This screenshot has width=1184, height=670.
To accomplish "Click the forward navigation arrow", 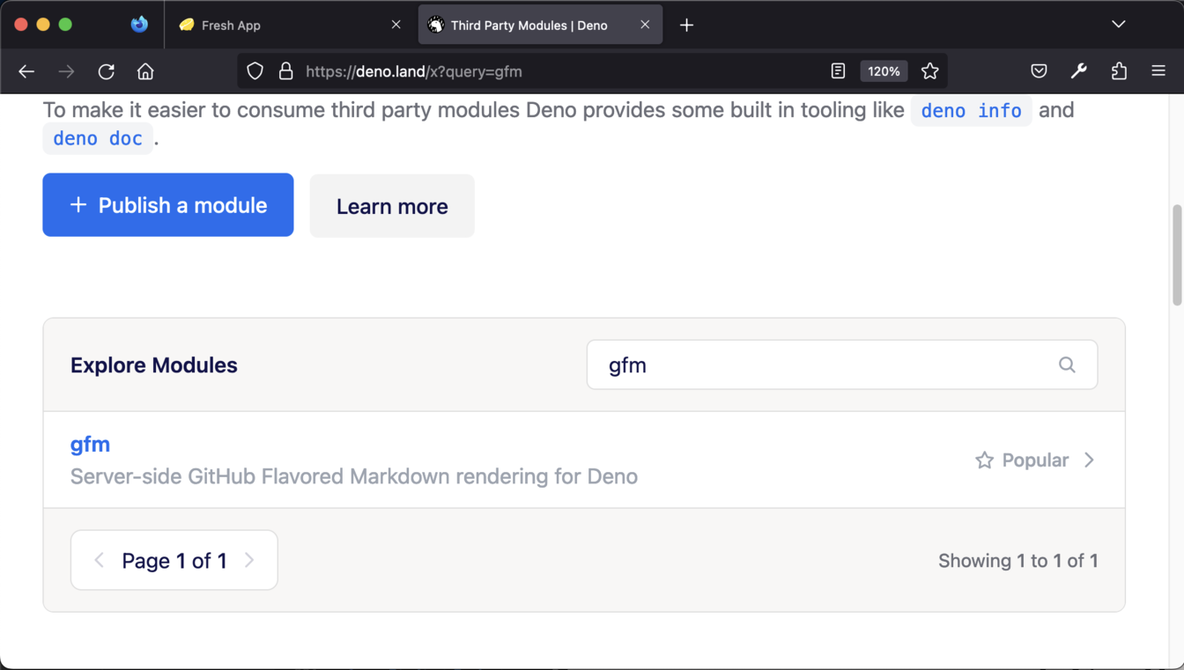I will [66, 71].
